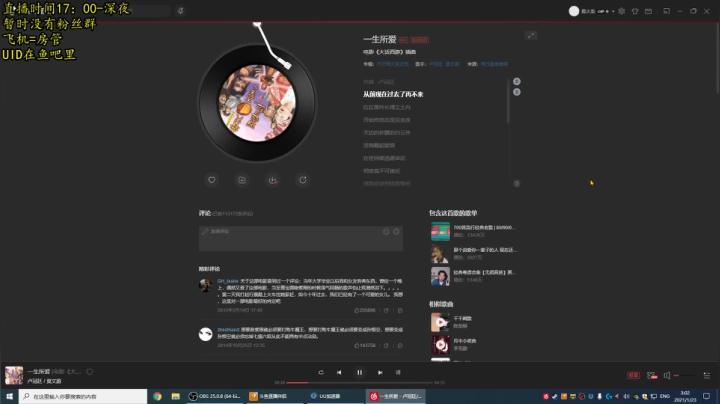Open the Windows Start menu
The width and height of the screenshot is (720, 404).
(9, 396)
